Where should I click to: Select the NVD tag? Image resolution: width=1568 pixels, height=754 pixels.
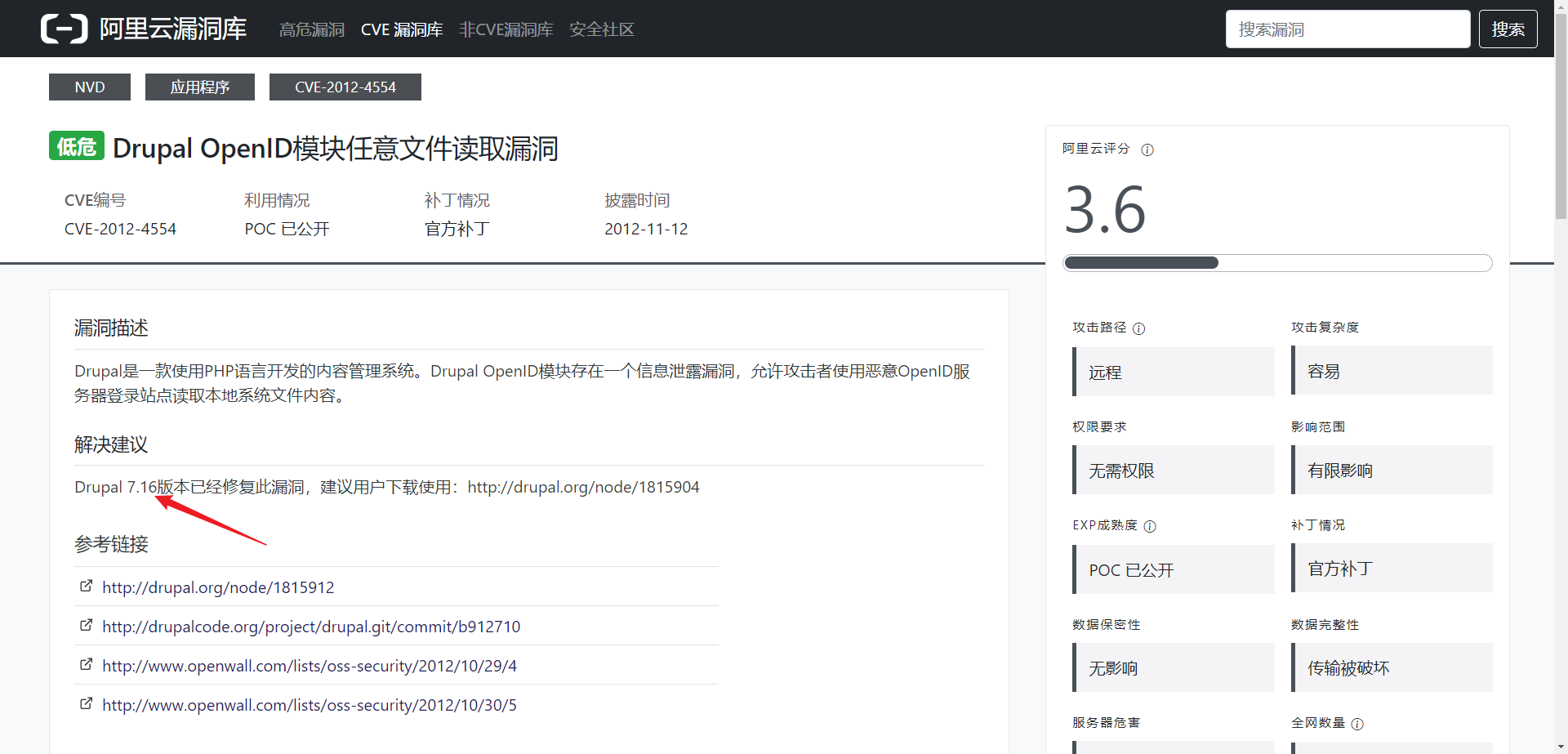pos(90,87)
